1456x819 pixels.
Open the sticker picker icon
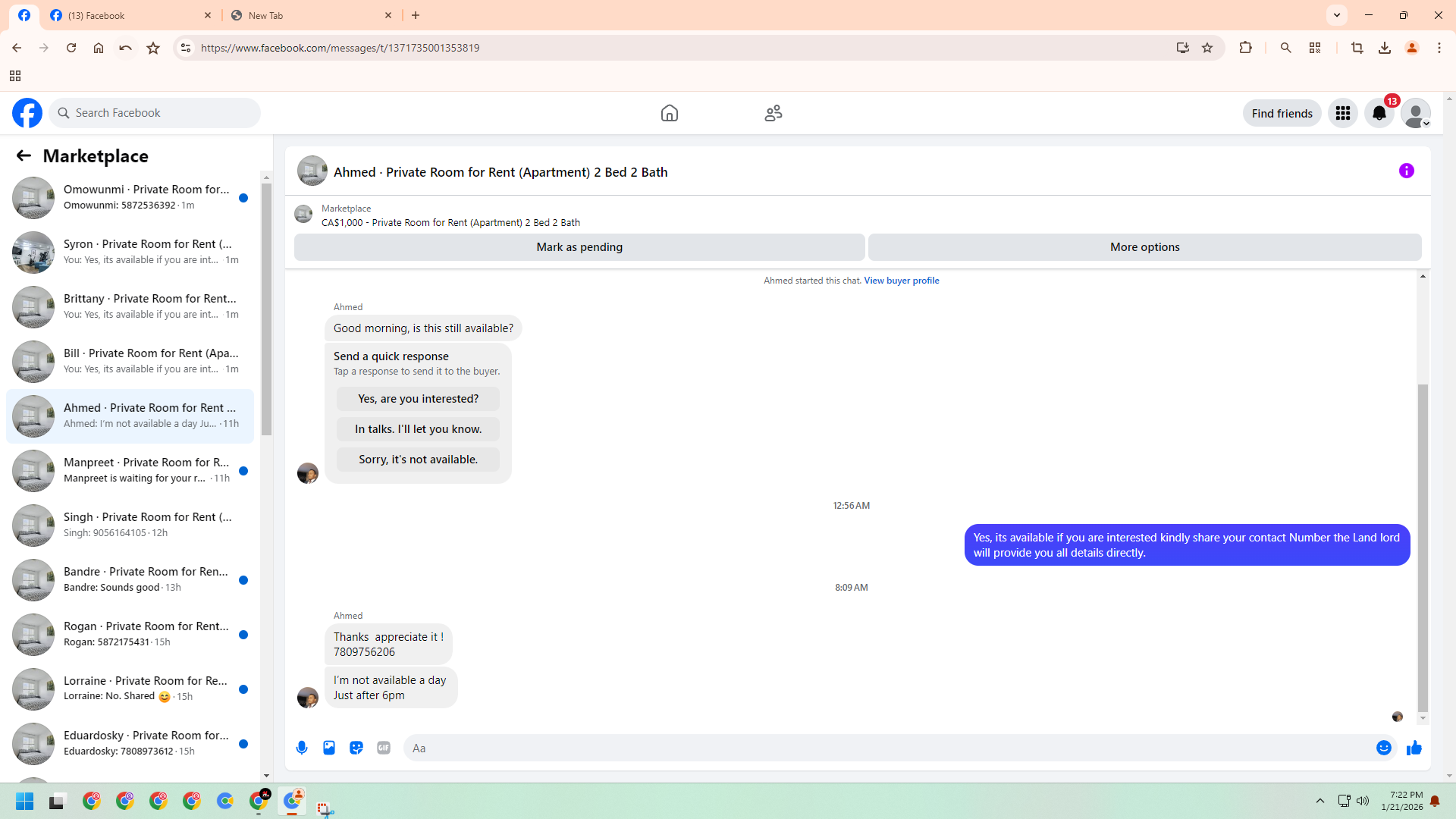pos(356,748)
